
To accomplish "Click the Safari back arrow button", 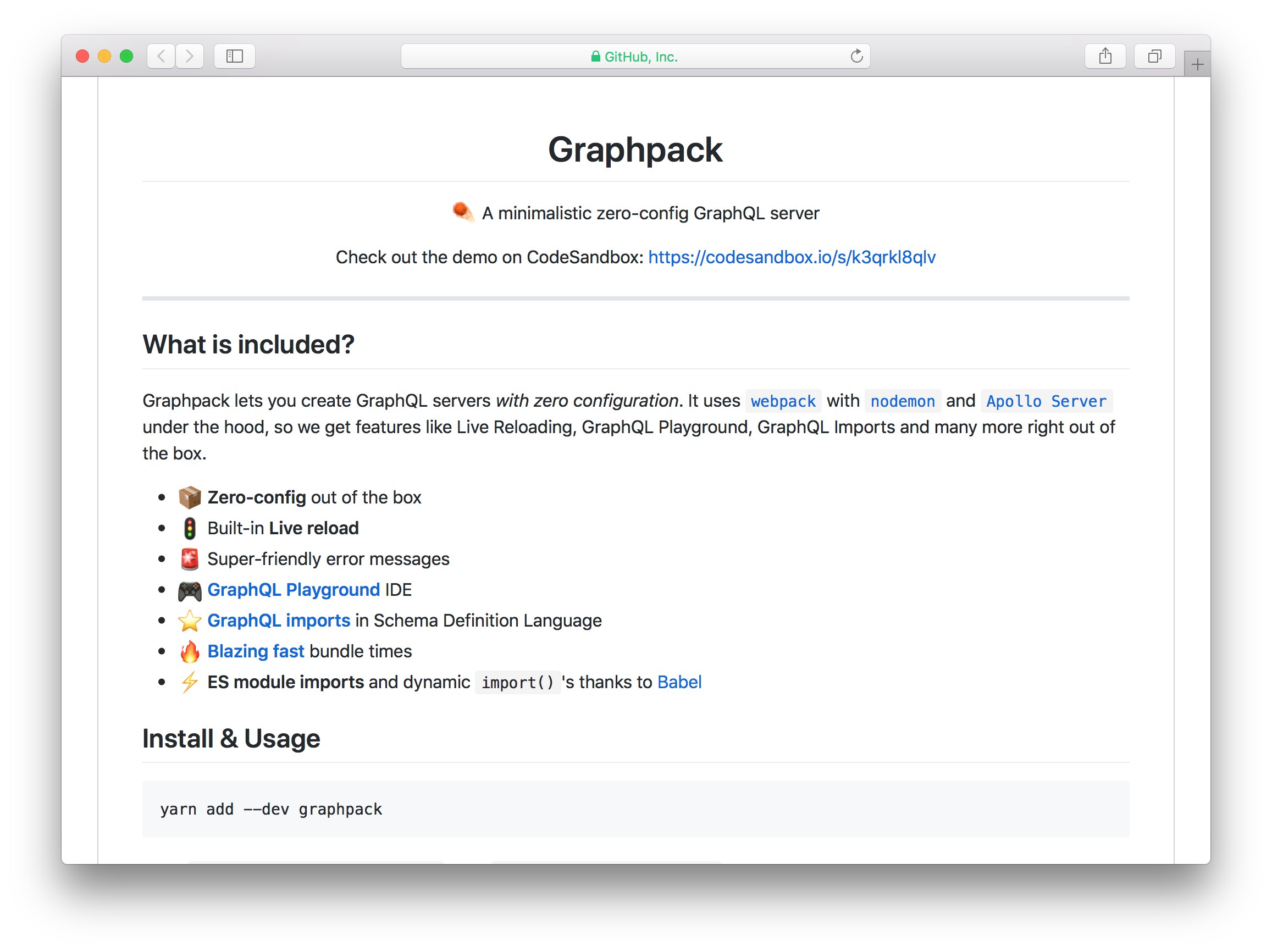I will 162,56.
